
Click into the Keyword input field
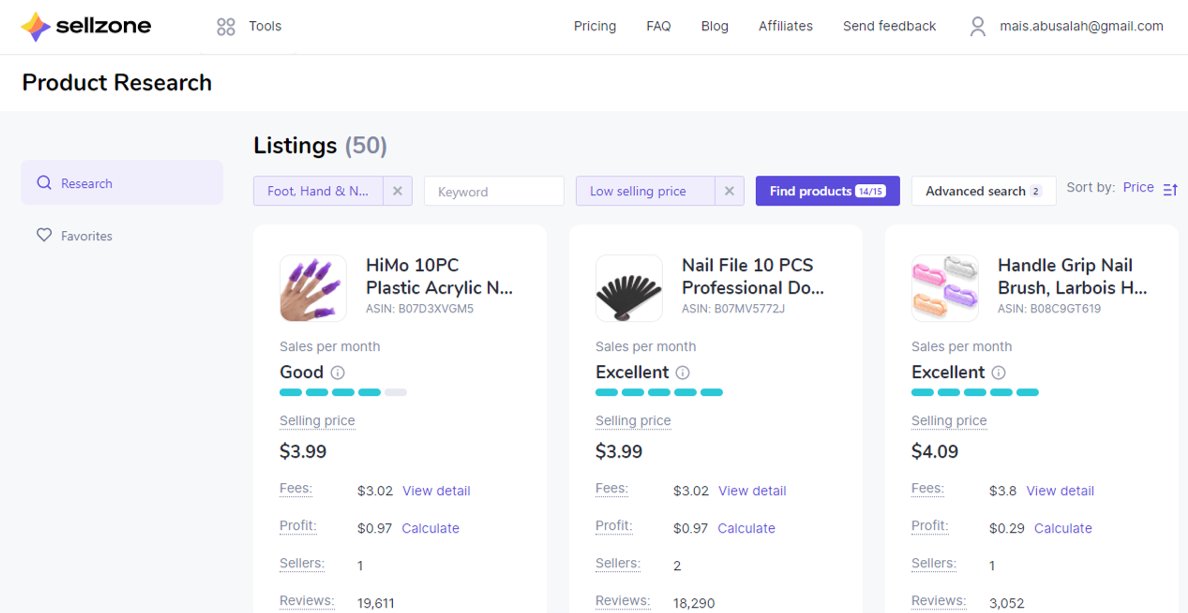tap(494, 191)
